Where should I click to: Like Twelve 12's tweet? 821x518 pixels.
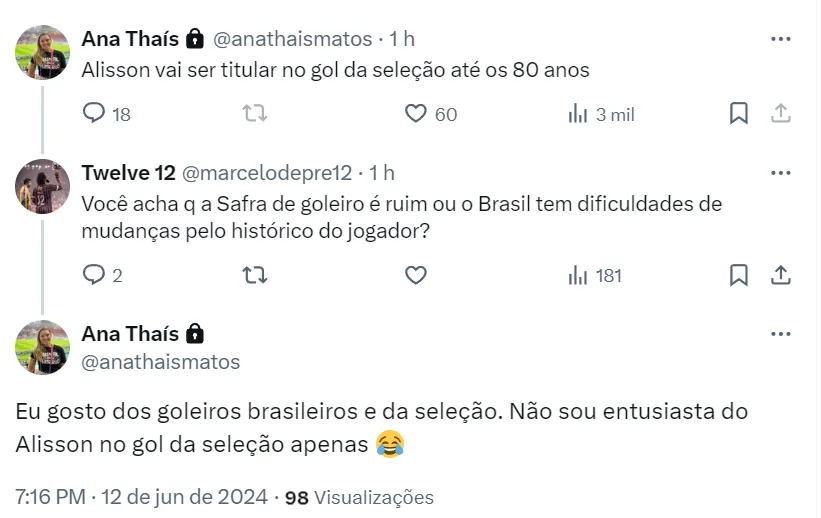[416, 275]
